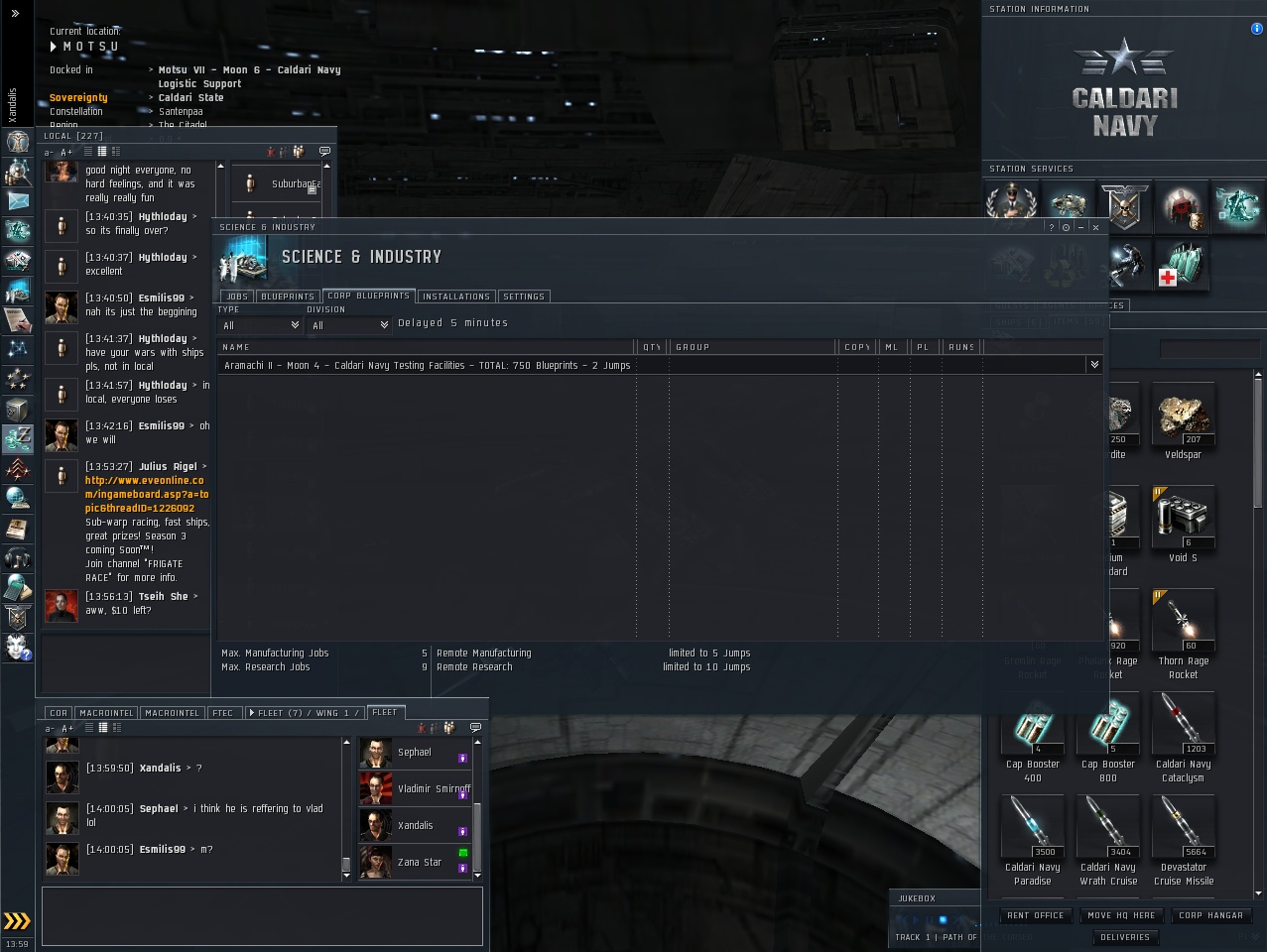Switch to the Jobs tab
This screenshot has height=952, width=1267.
[237, 297]
